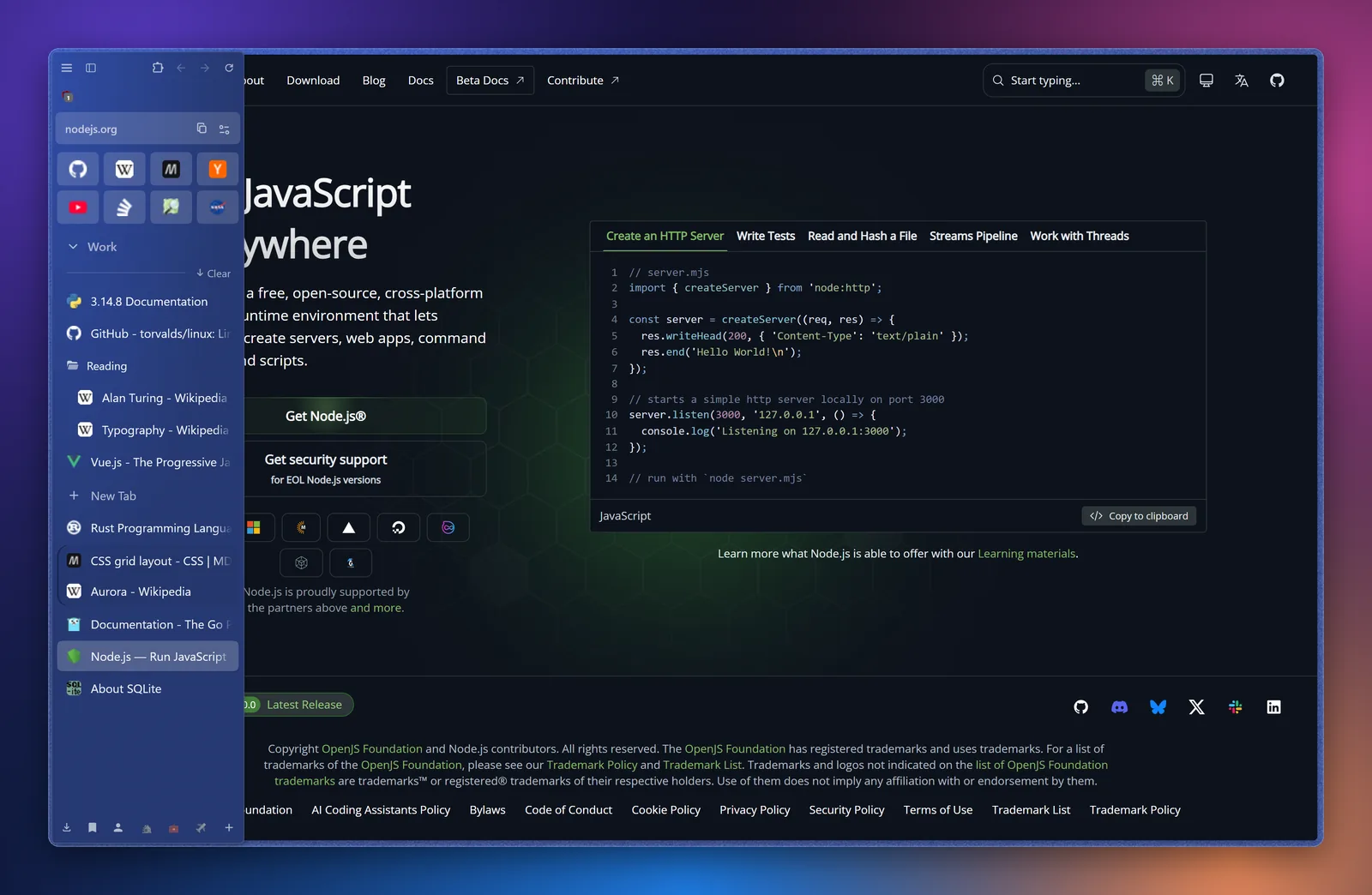
Task: Open the Bluesky butterfly icon in footer
Action: click(x=1158, y=707)
